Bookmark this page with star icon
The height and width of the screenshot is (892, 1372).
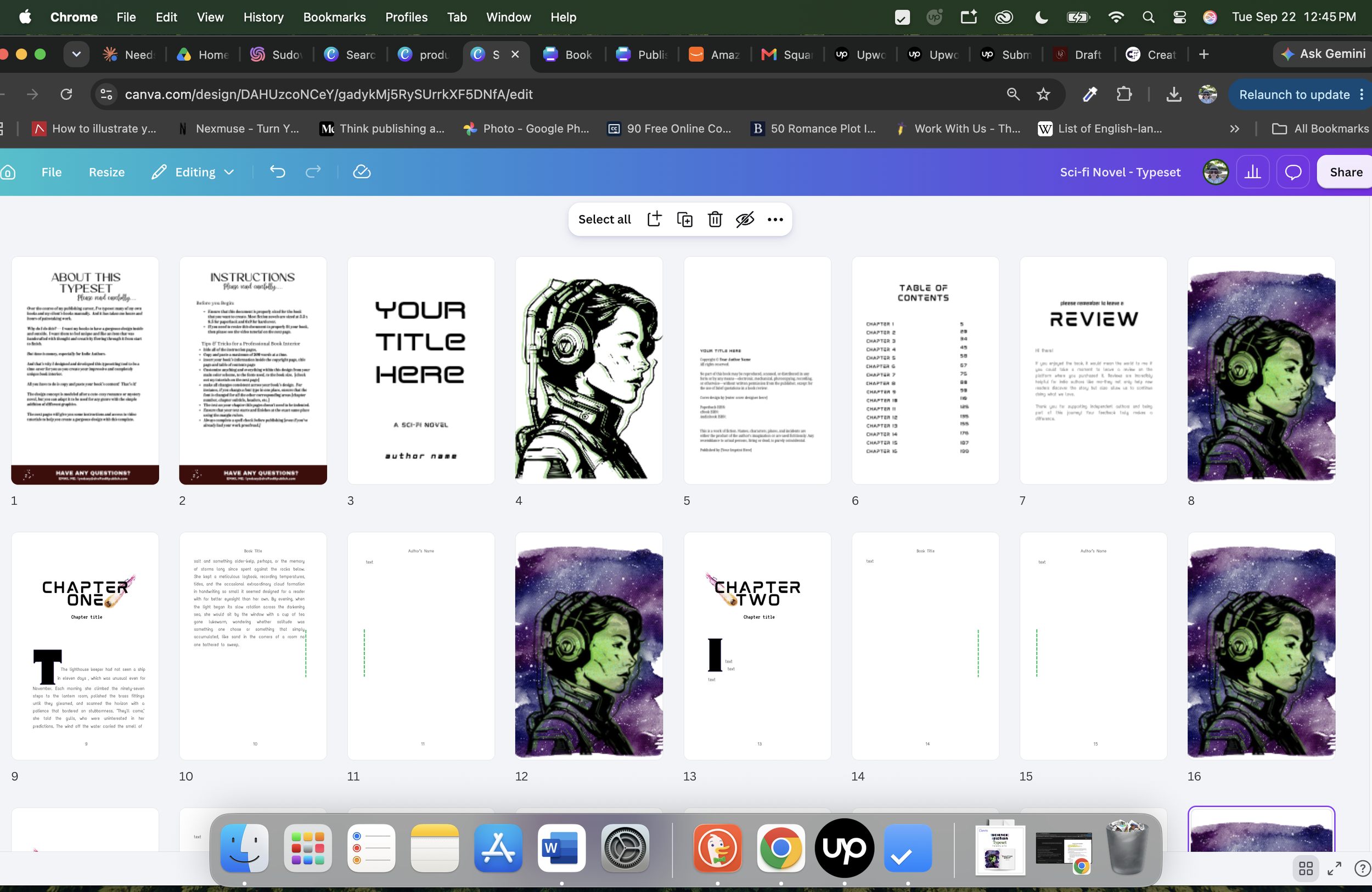pyautogui.click(x=1043, y=94)
